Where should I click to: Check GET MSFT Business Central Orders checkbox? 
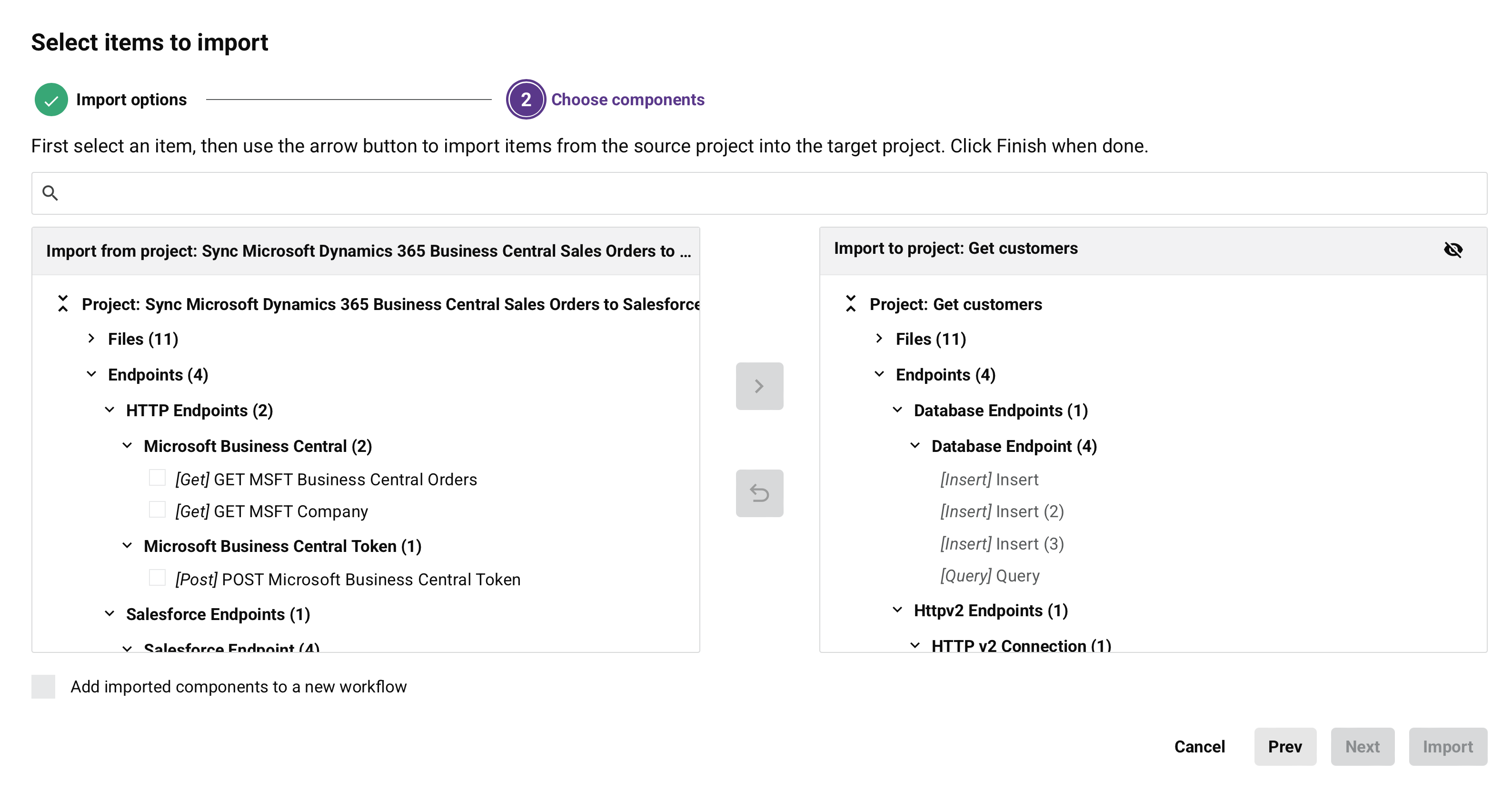(157, 478)
